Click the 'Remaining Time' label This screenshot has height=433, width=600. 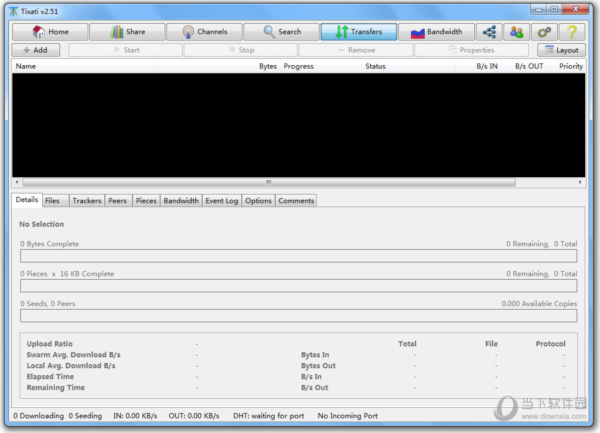coord(55,387)
